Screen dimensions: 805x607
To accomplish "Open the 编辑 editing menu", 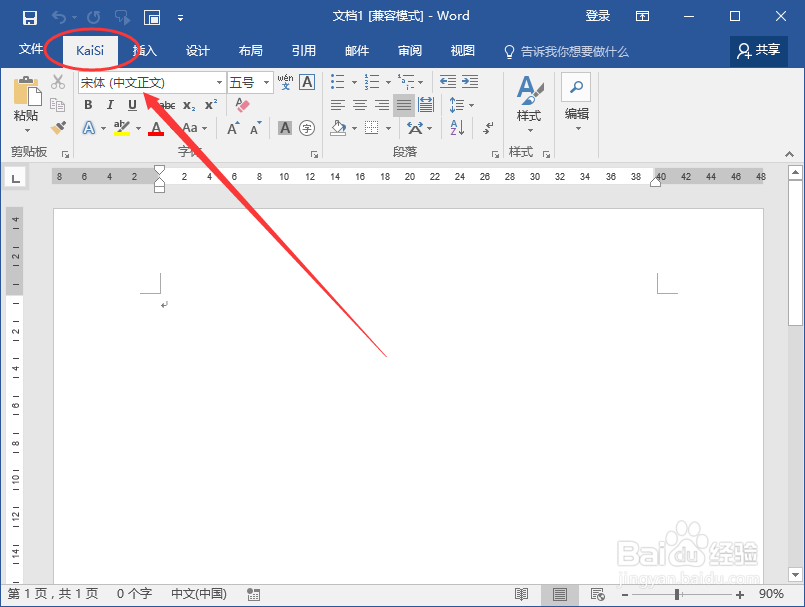I will click(577, 103).
